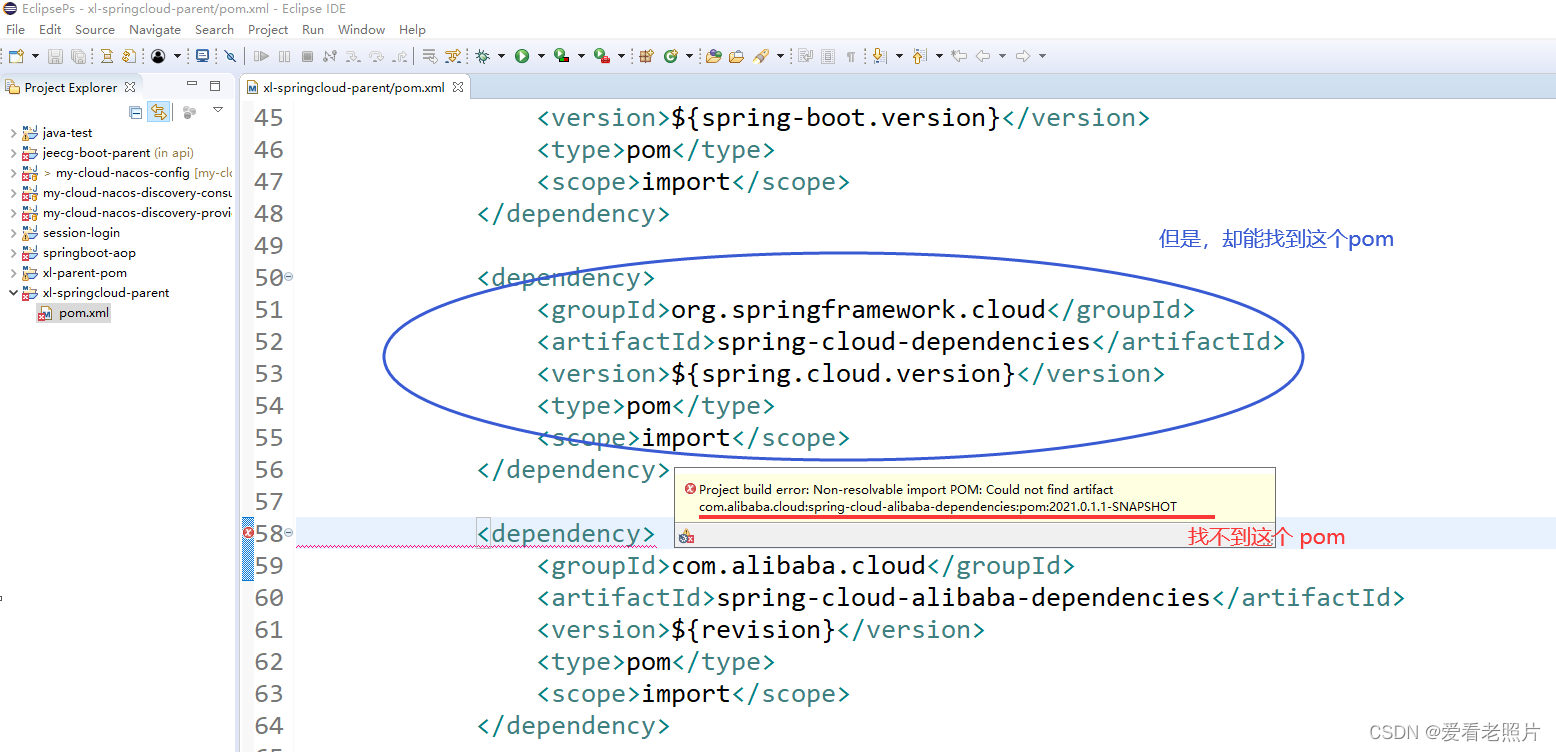Screen dimensions: 1556x752
Task: Click the External Tools run icon
Action: pos(602,56)
